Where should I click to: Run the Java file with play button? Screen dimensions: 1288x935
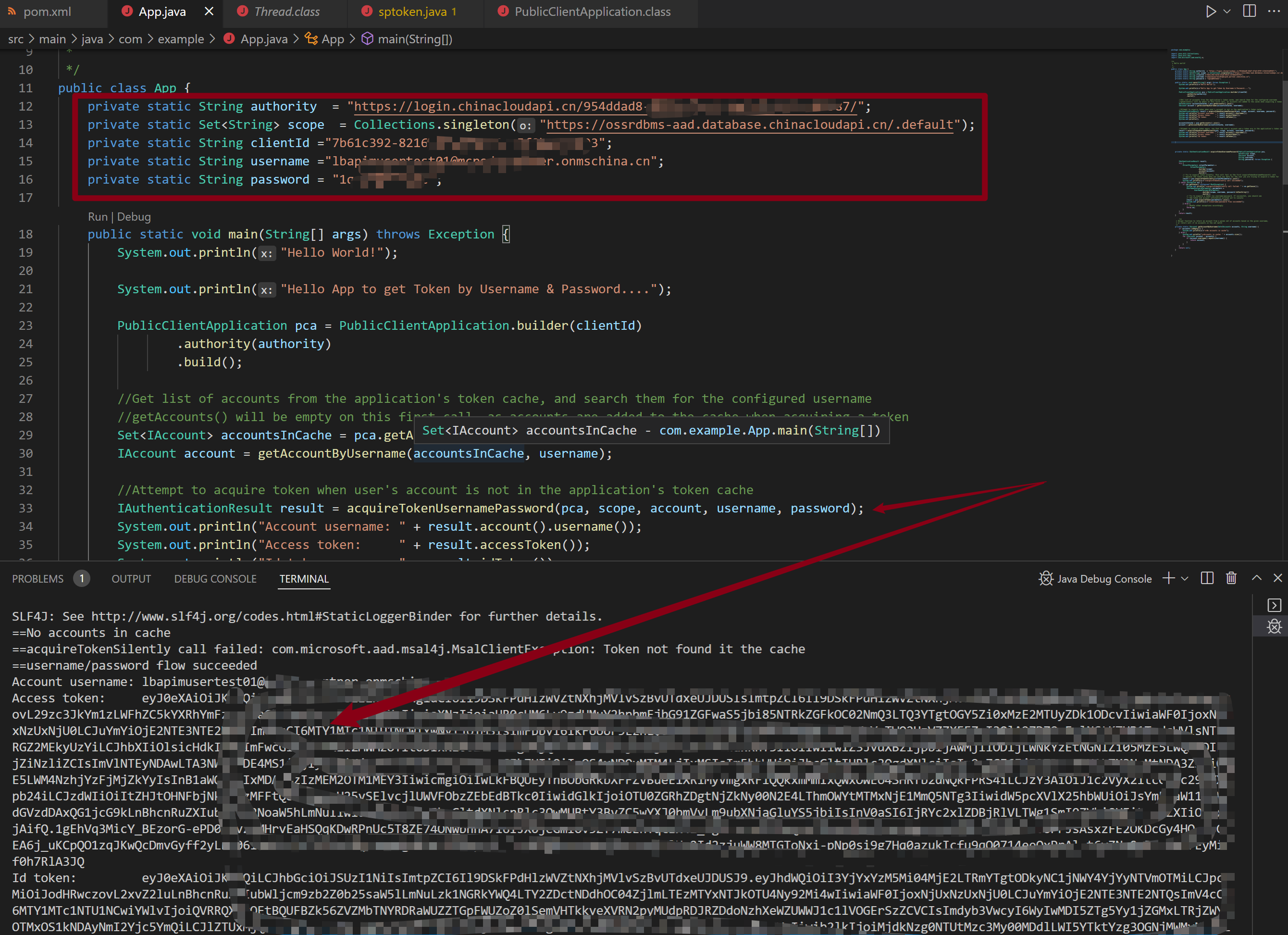pos(1210,12)
